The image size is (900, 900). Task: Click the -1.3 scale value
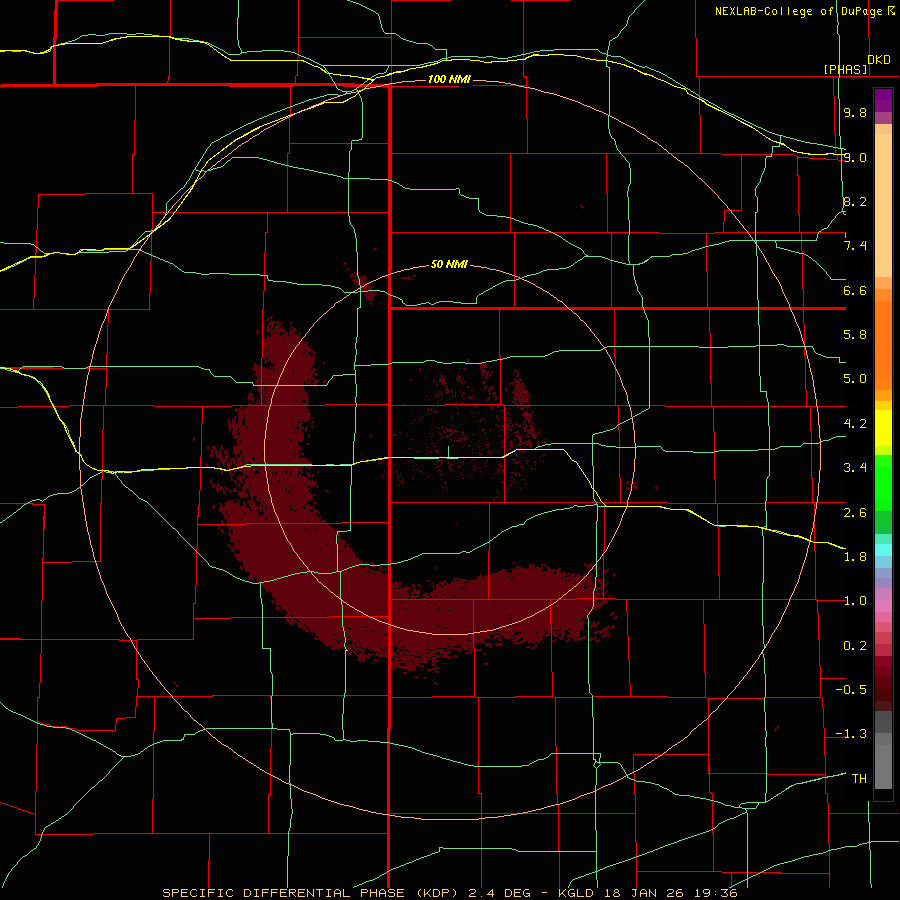coord(851,734)
